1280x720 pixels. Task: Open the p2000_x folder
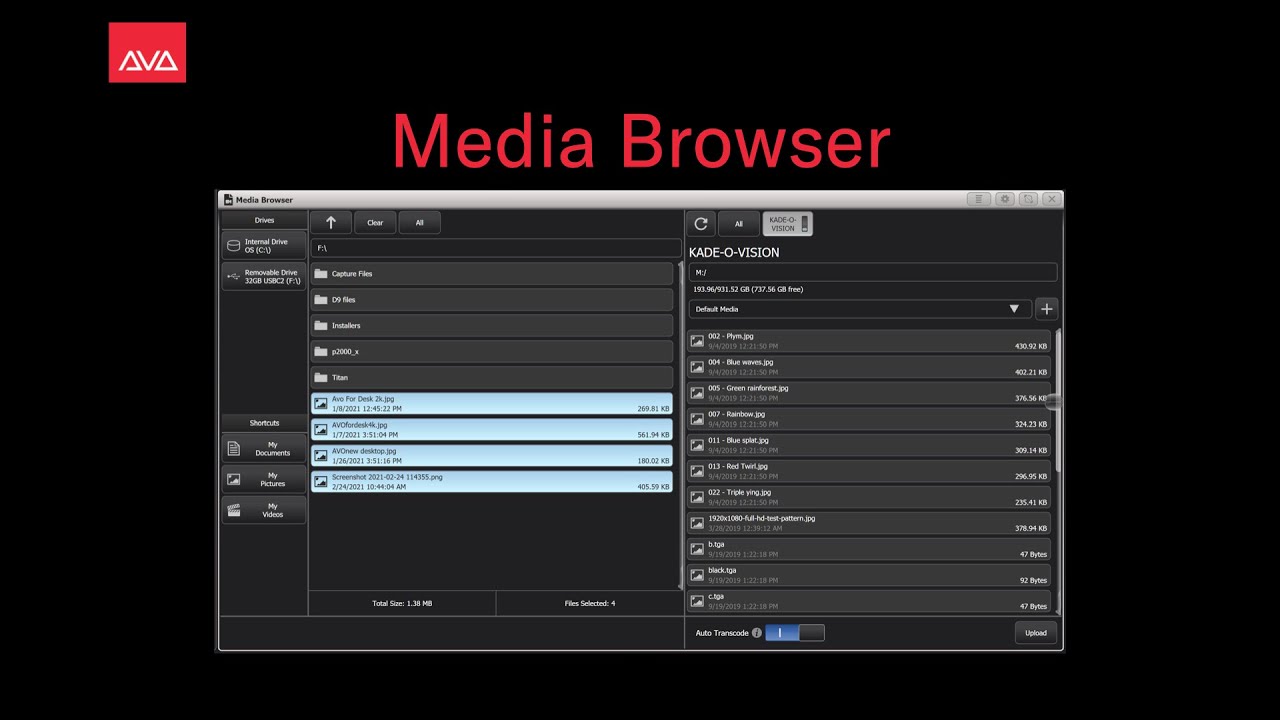tap(492, 352)
